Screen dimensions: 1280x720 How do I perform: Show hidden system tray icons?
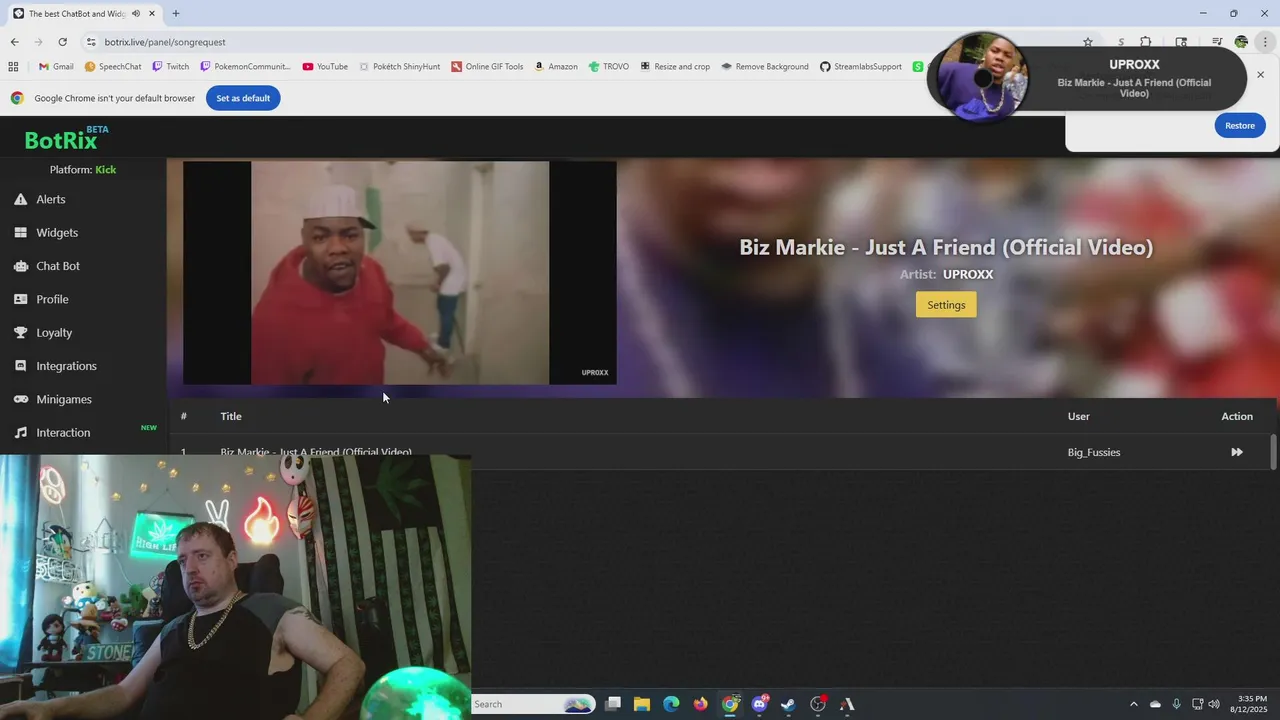(x=1133, y=704)
